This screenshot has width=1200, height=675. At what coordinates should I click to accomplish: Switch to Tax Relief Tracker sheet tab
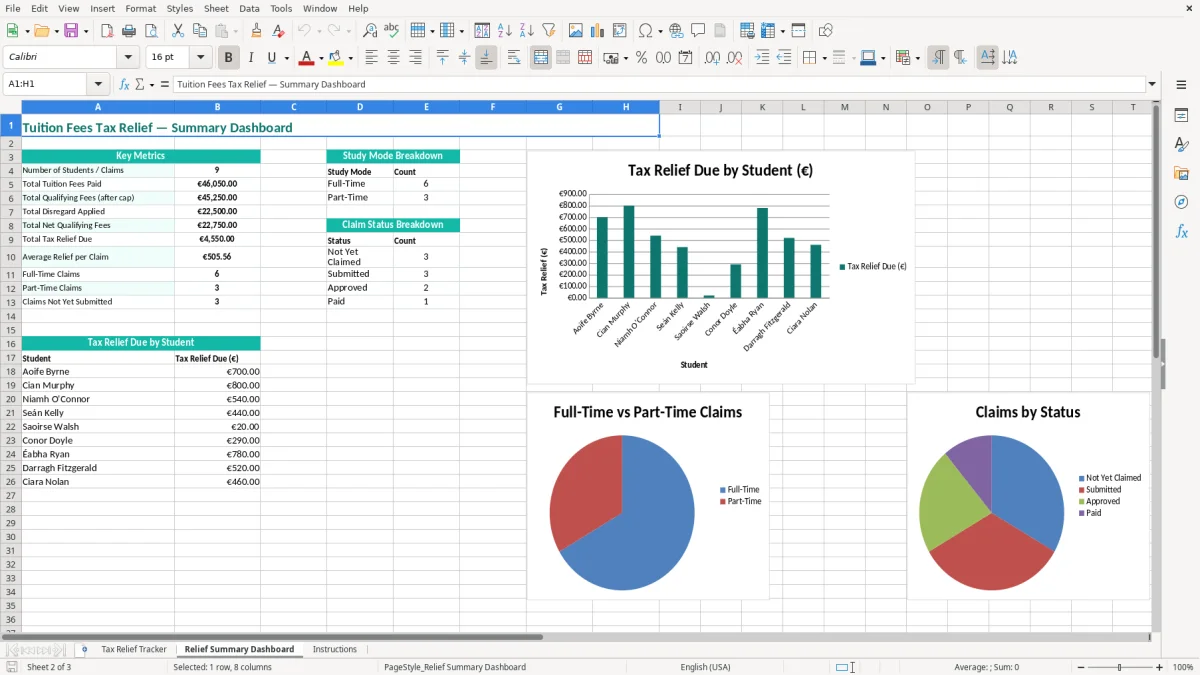coord(134,649)
